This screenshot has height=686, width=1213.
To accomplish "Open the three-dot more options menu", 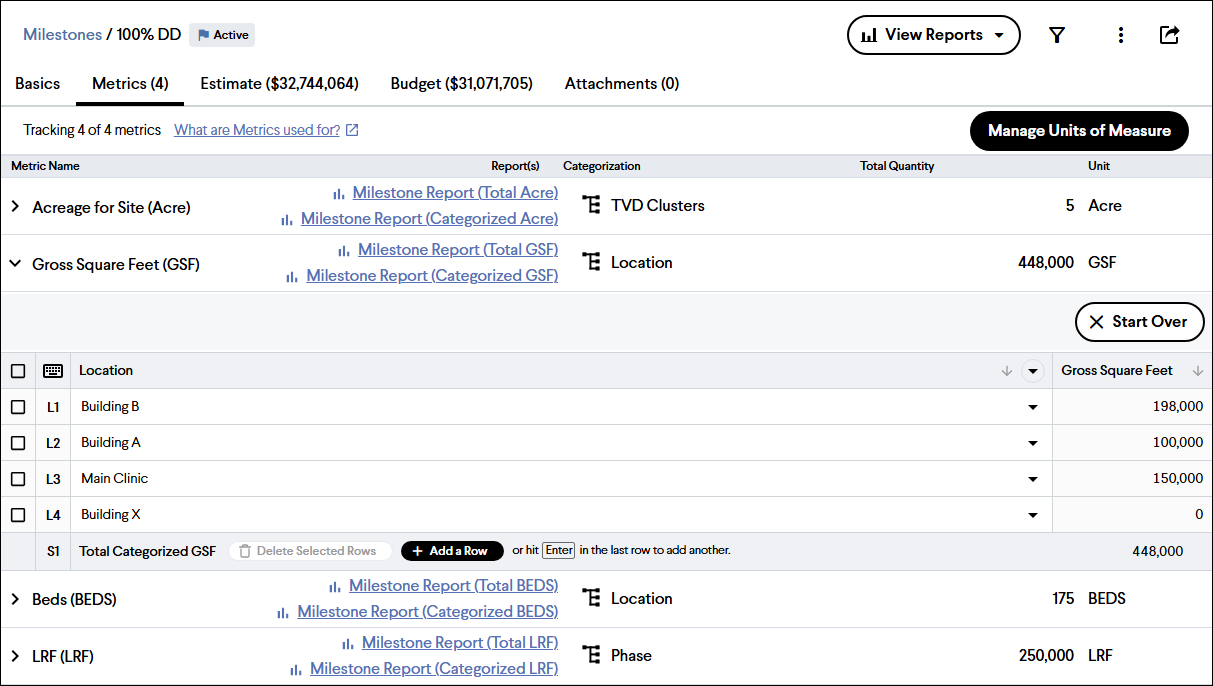I will coord(1121,35).
